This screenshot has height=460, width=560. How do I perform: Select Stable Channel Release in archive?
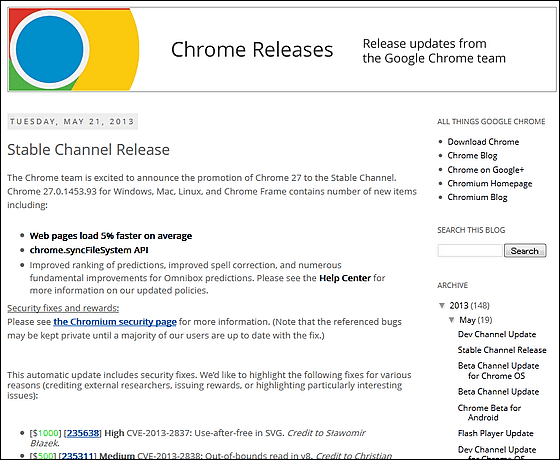coord(502,350)
